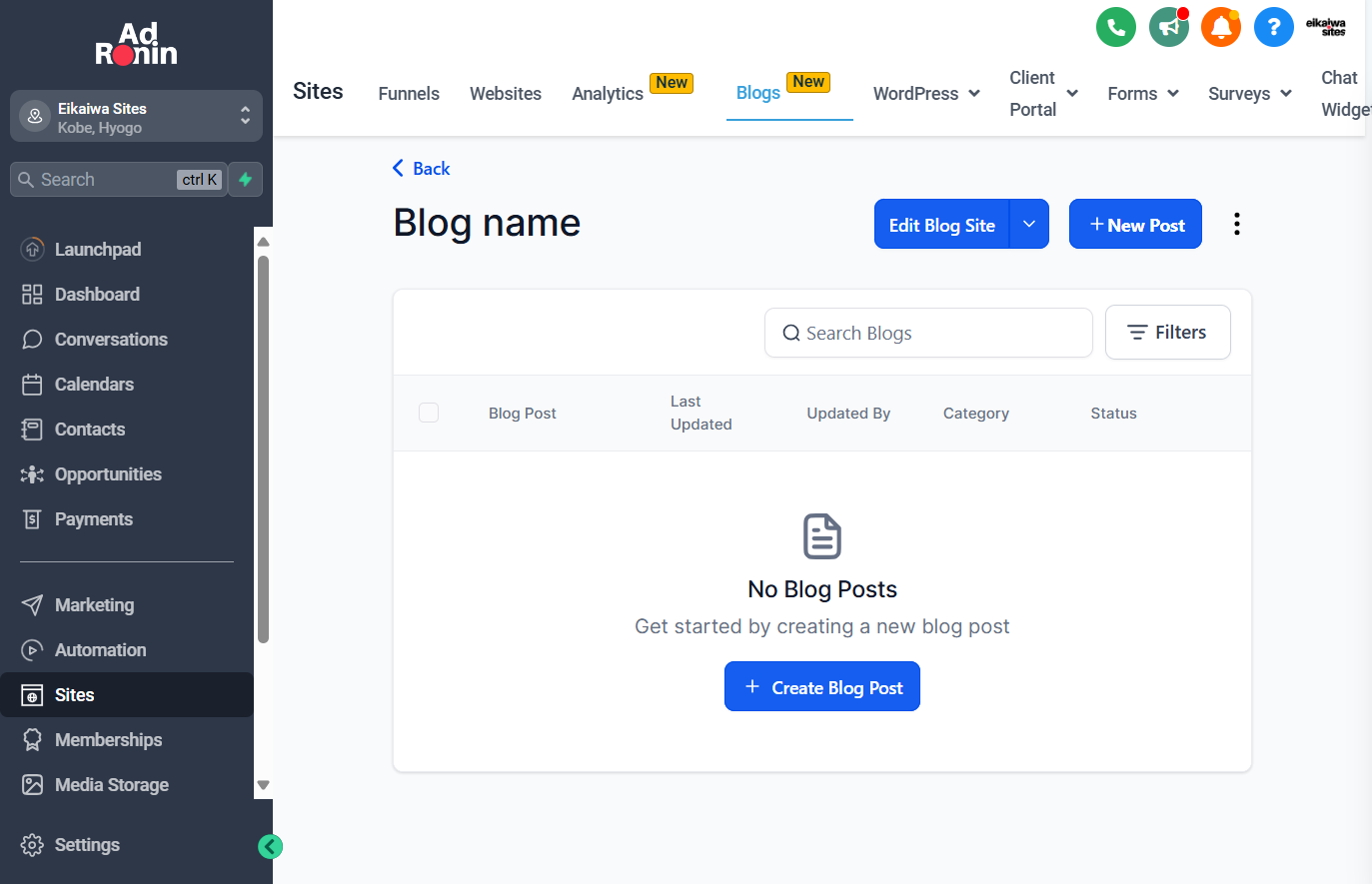The height and width of the screenshot is (884, 1372).
Task: Click the AdRonin logo
Action: [x=136, y=44]
